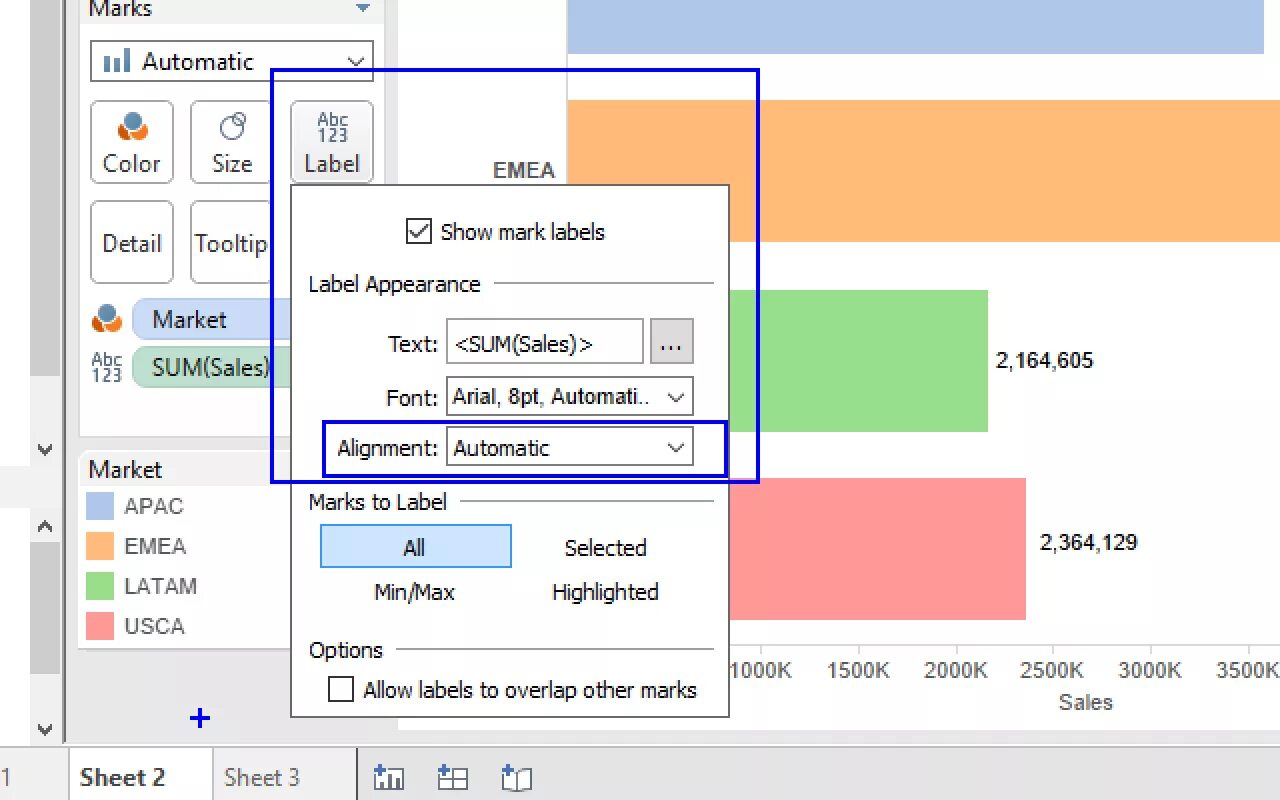Open the Font dropdown
The height and width of the screenshot is (800, 1280).
[x=570, y=397]
